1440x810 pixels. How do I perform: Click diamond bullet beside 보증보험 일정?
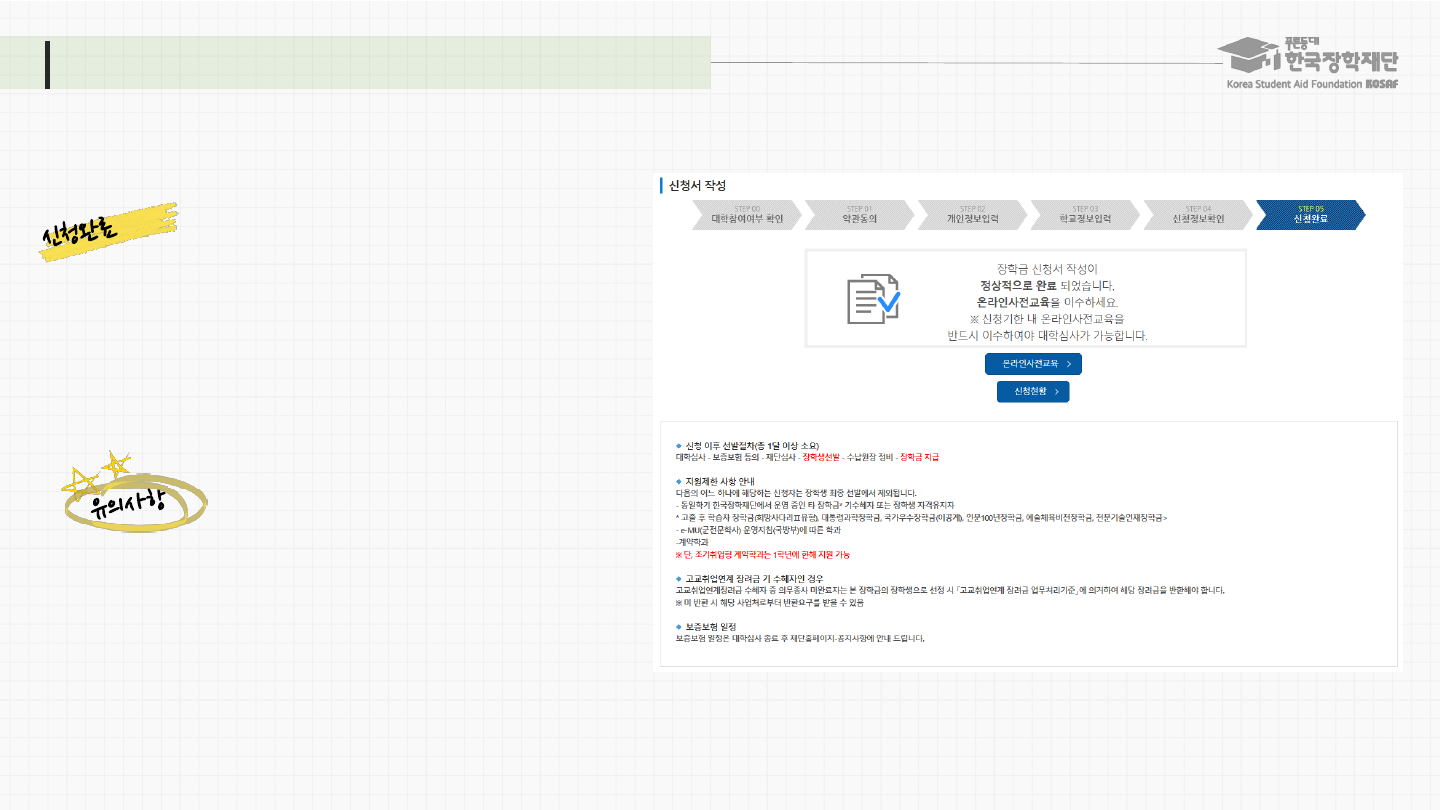(x=678, y=626)
